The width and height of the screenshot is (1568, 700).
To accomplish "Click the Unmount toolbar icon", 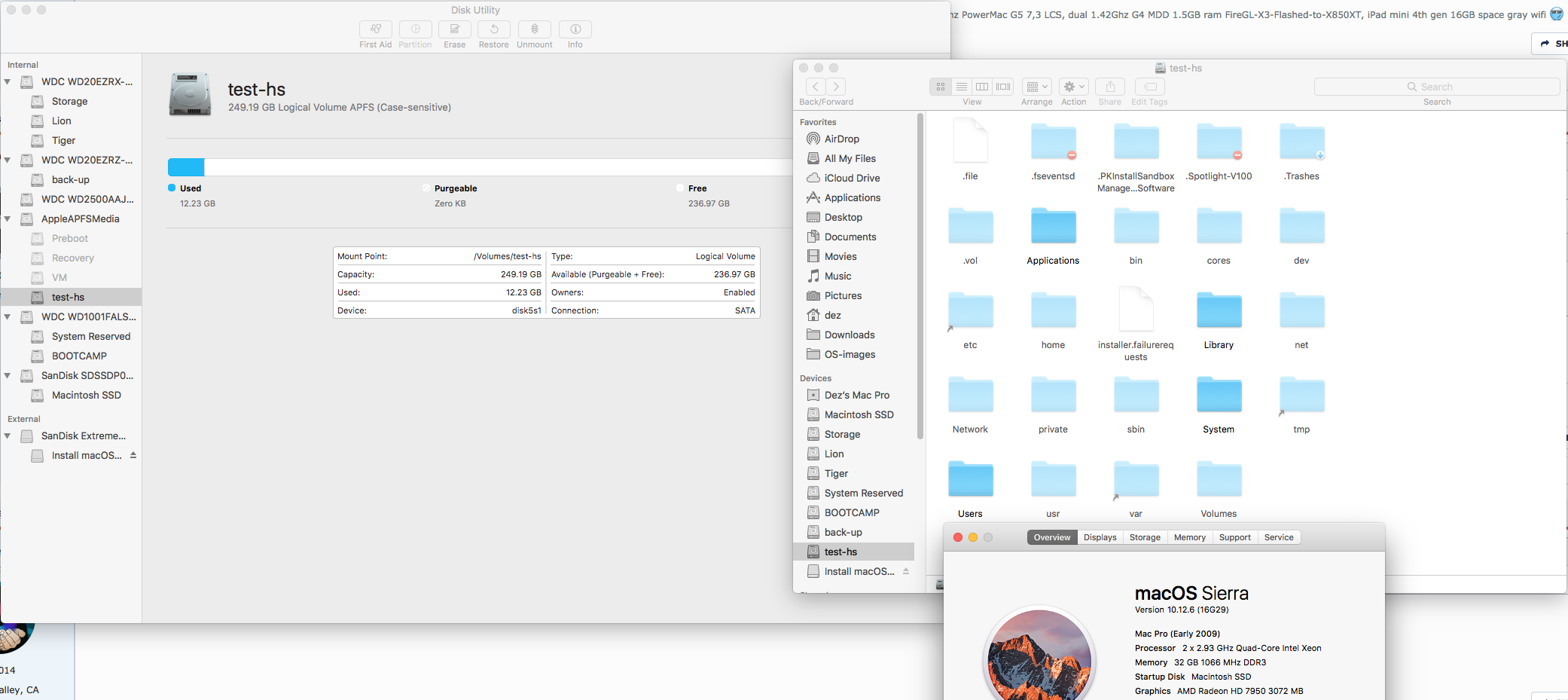I will coord(535,29).
